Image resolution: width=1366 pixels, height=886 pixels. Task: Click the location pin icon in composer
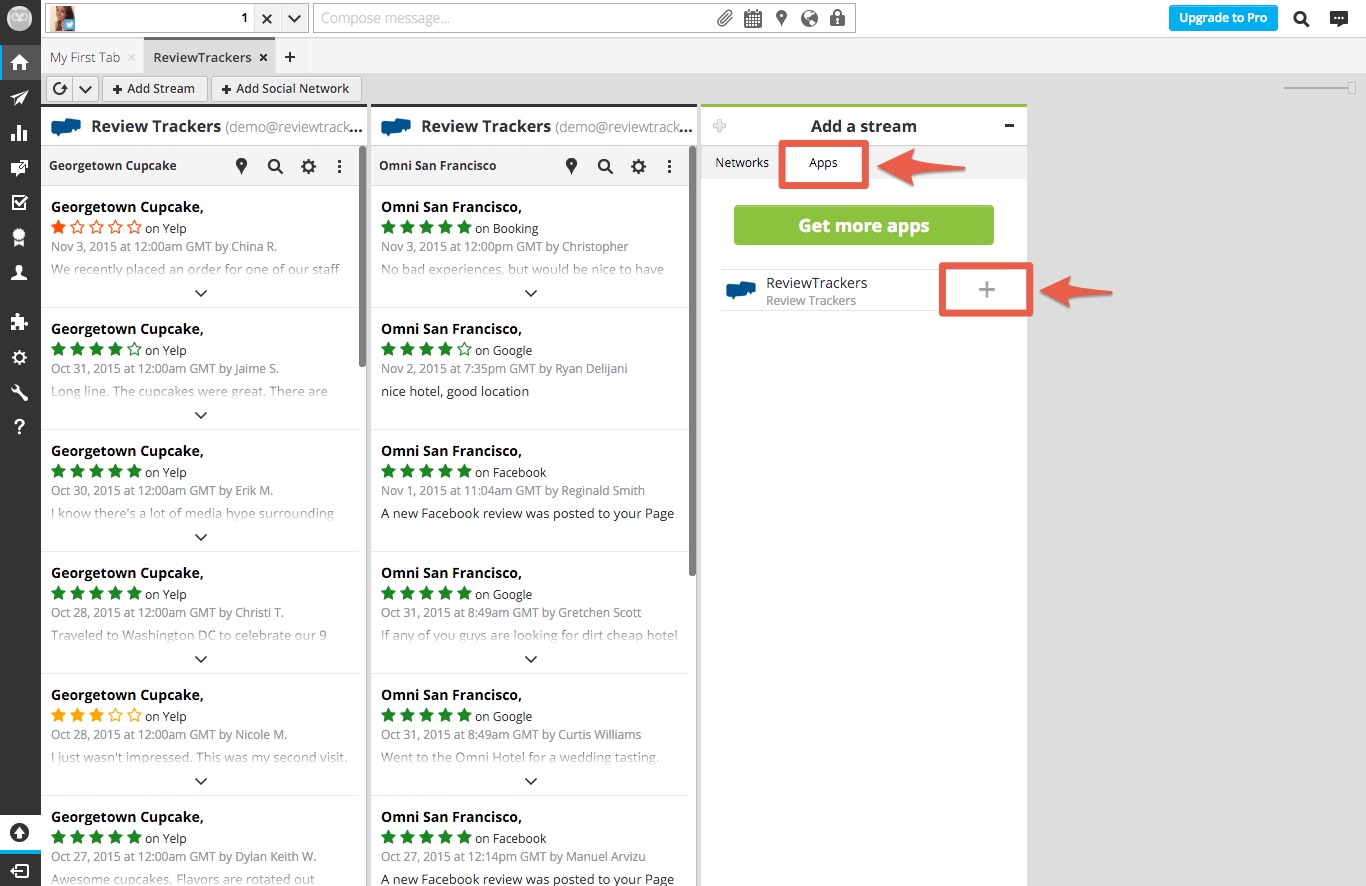pos(781,18)
